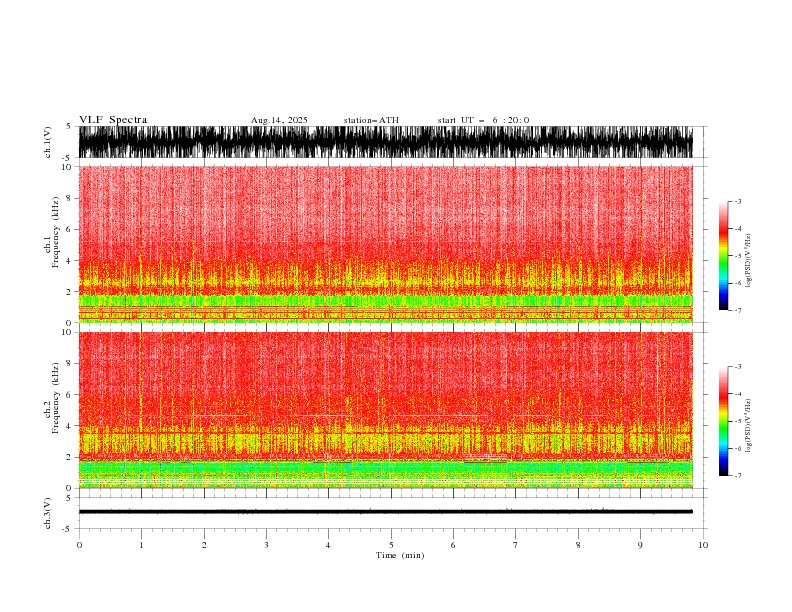The height and width of the screenshot is (612, 792).
Task: Click the 'VLF Spectra' title text
Action: [x=113, y=120]
